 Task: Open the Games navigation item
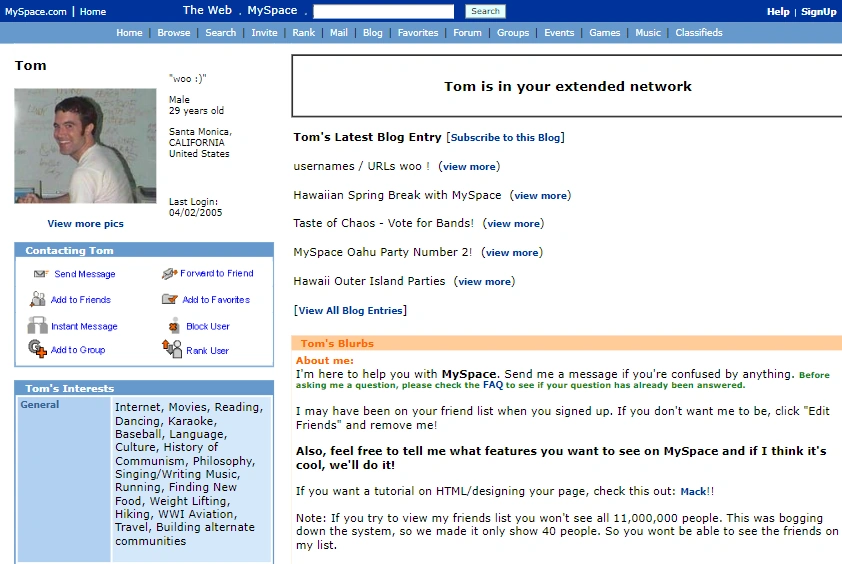[x=605, y=33]
